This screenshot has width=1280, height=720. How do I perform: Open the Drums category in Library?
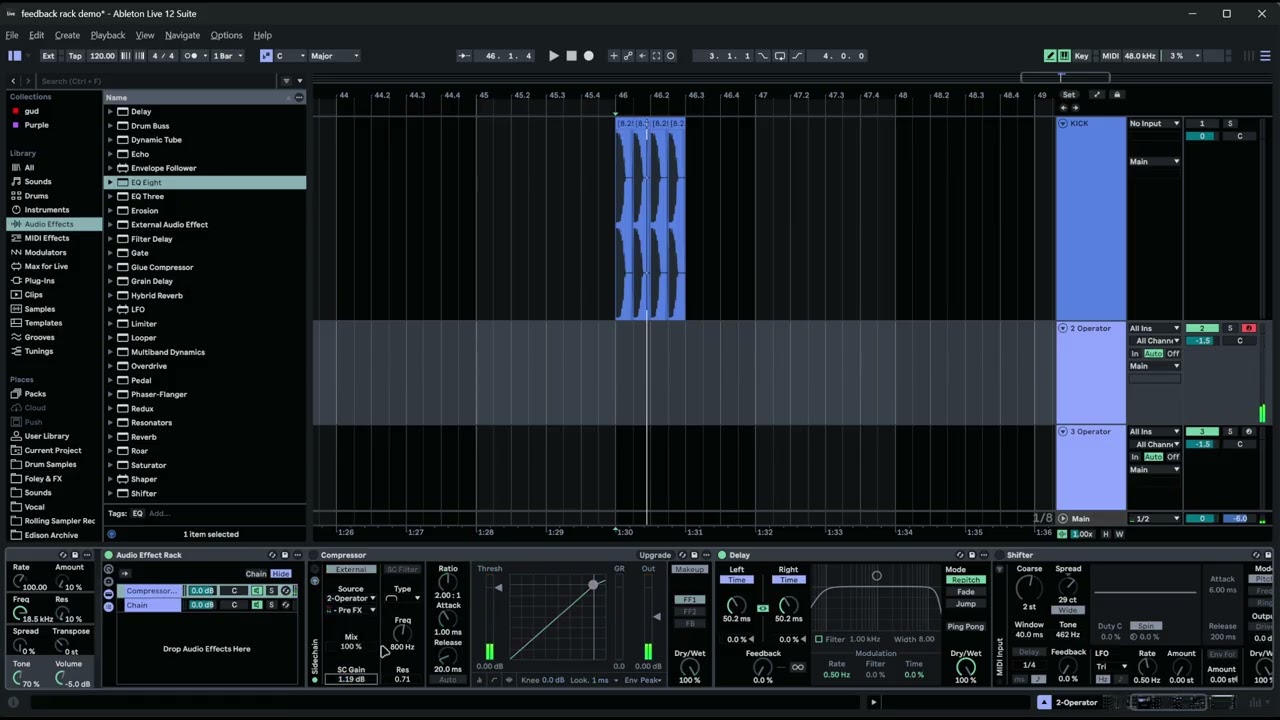(36, 196)
